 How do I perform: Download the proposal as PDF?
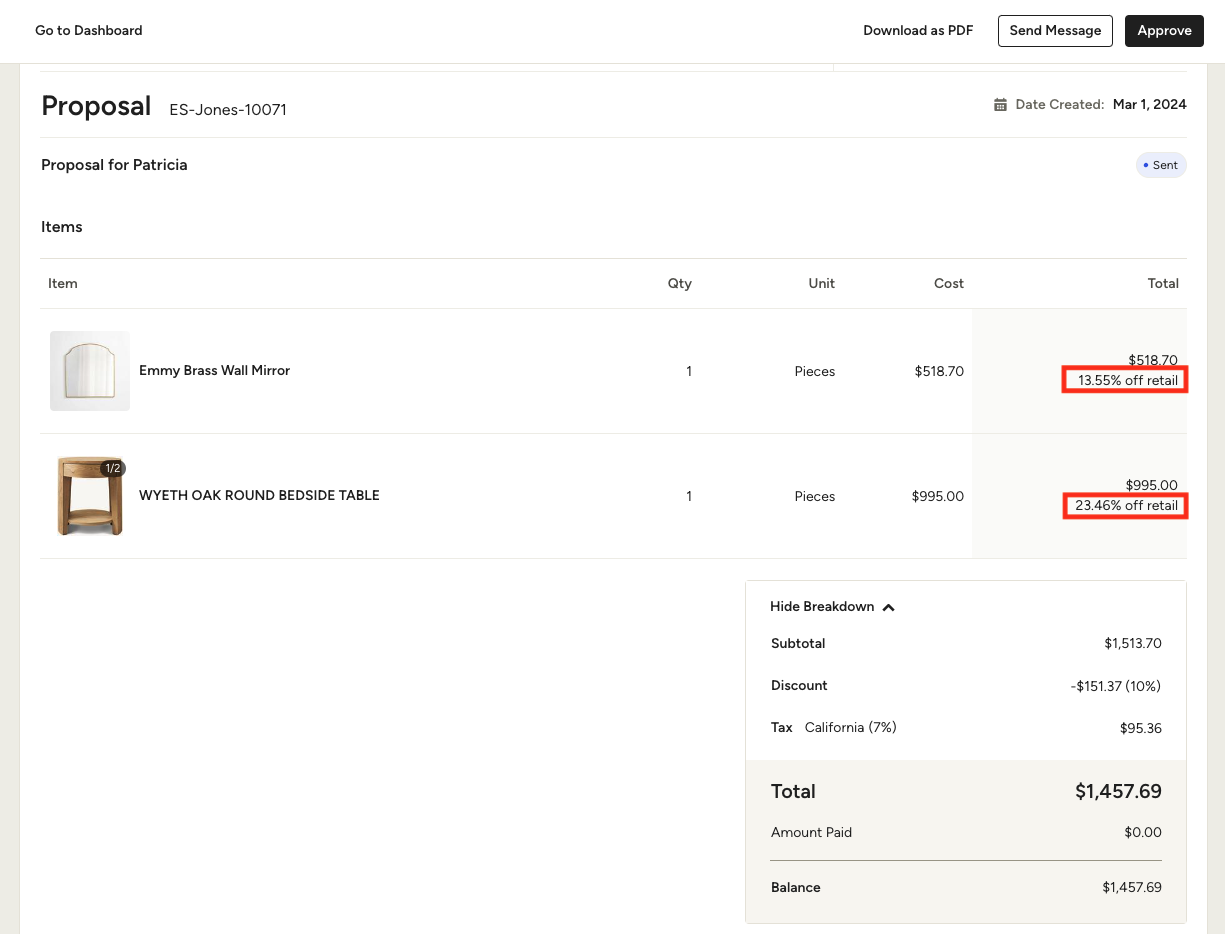pyautogui.click(x=917, y=31)
